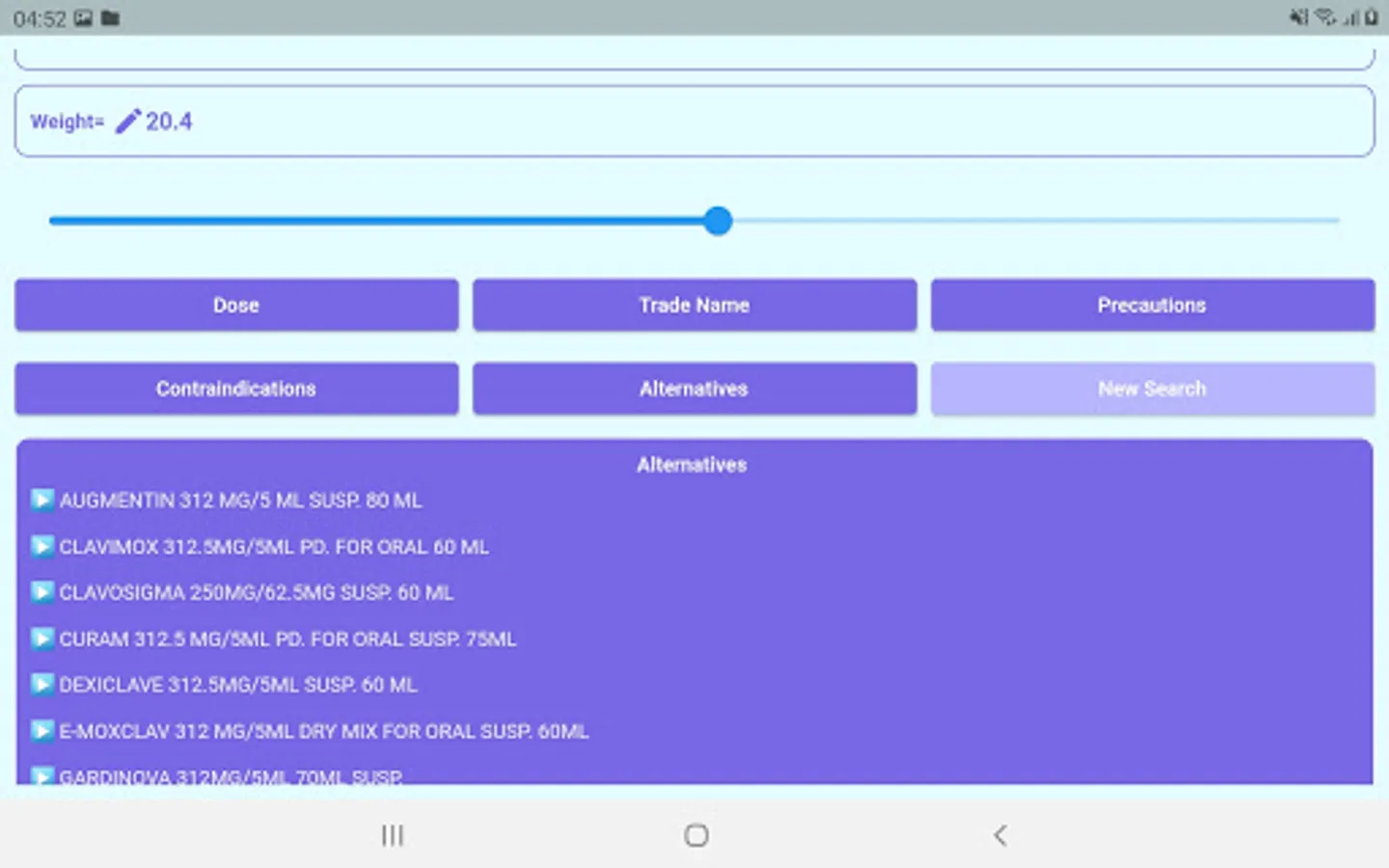Select AUGMENTIN 312 MG/5 ML SUSP. 80 ML
The height and width of the screenshot is (868, 1389).
click(240, 501)
